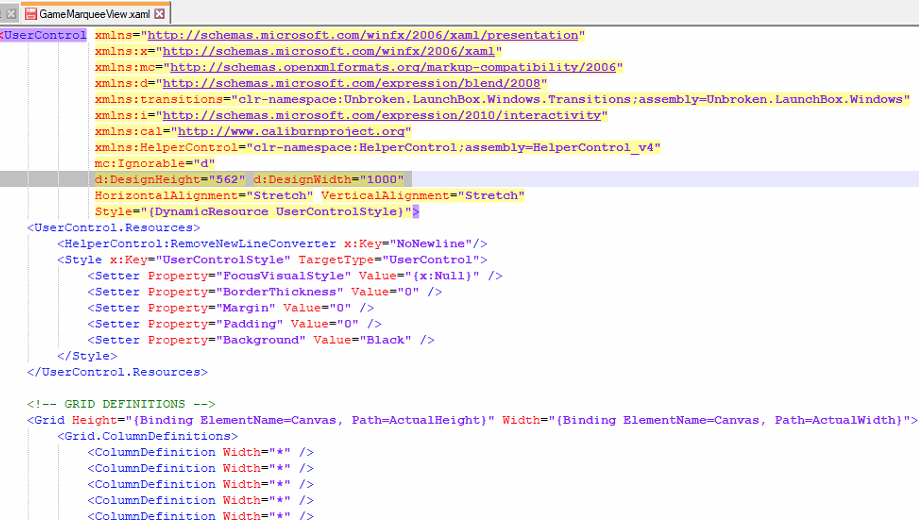
Task: Click the HorizontalAlignment="Stretch" attribute
Action: (204, 196)
